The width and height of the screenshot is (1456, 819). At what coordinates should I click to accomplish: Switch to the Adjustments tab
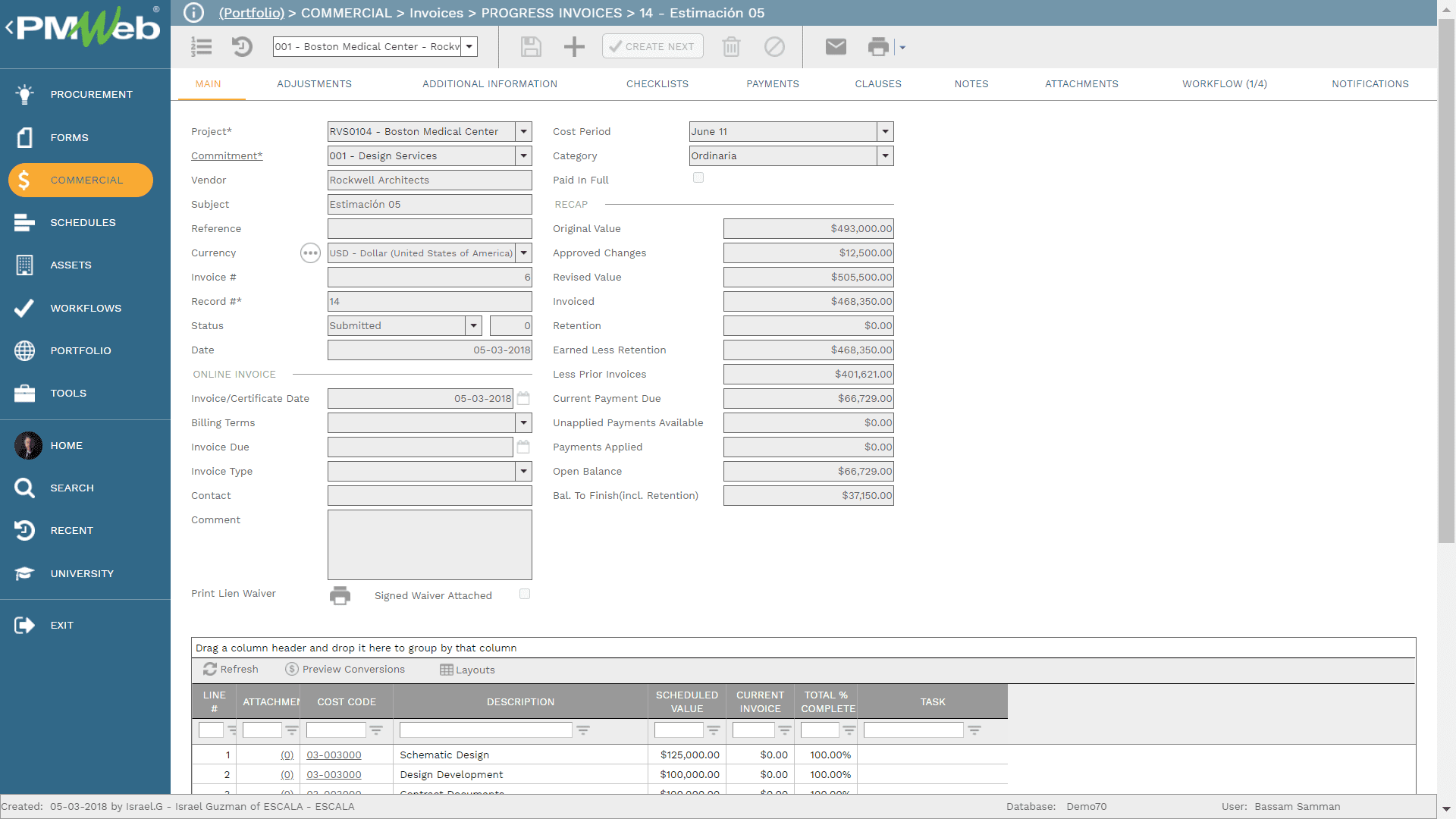pyautogui.click(x=314, y=84)
